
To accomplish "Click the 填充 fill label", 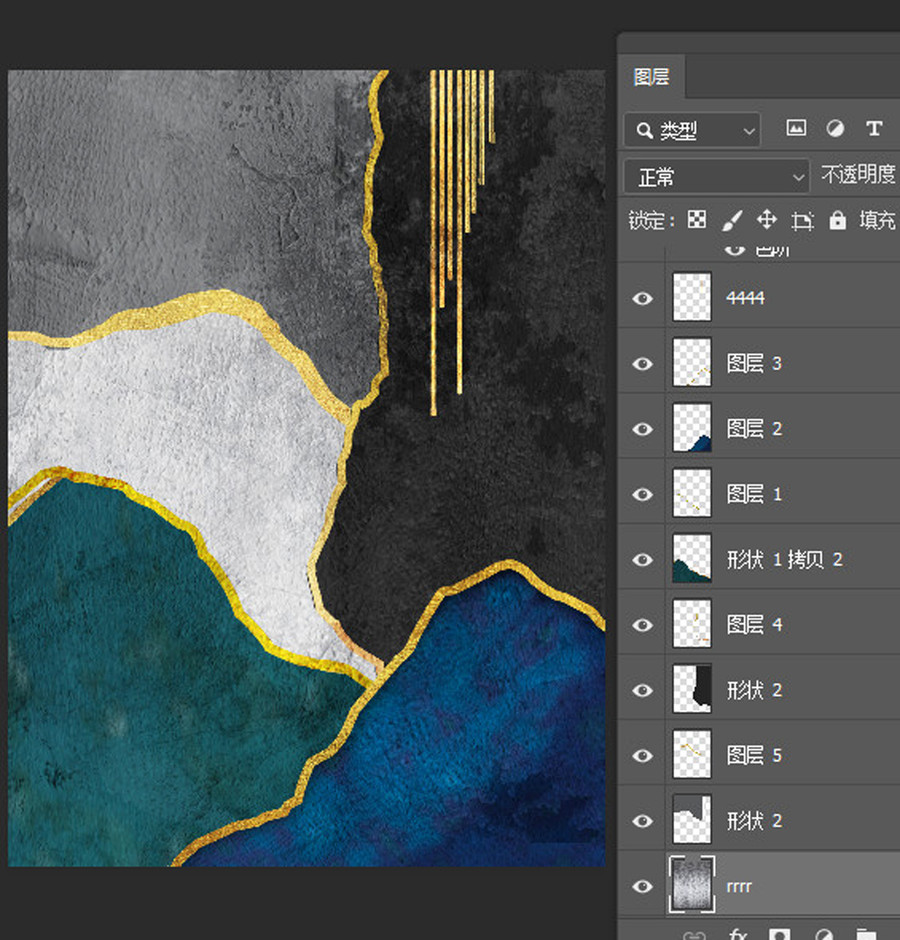I will [877, 221].
